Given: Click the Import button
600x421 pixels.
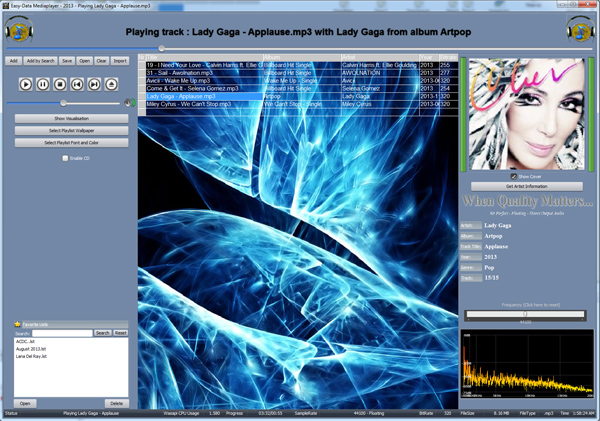Looking at the screenshot, I should pos(120,61).
